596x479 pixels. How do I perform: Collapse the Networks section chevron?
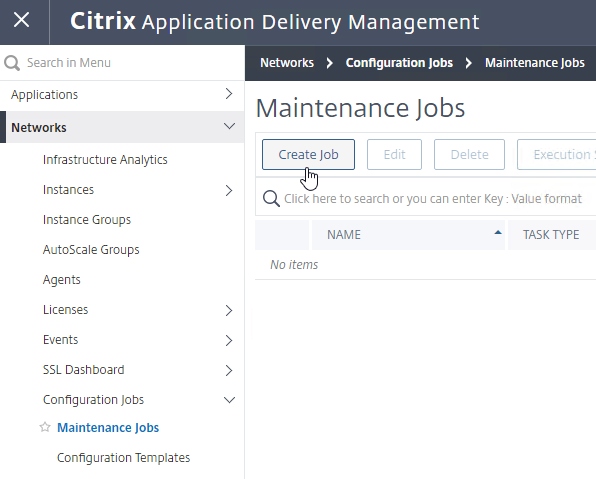(x=229, y=126)
